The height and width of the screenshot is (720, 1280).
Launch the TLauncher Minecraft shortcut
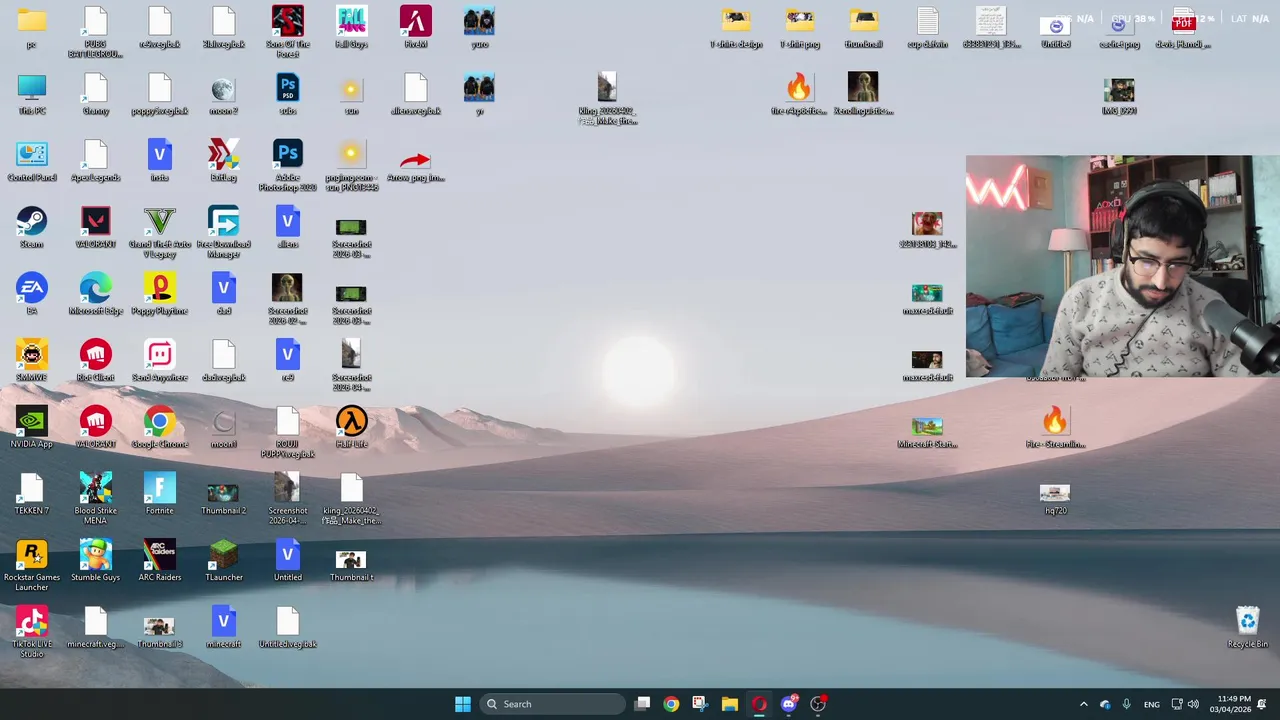pos(224,561)
